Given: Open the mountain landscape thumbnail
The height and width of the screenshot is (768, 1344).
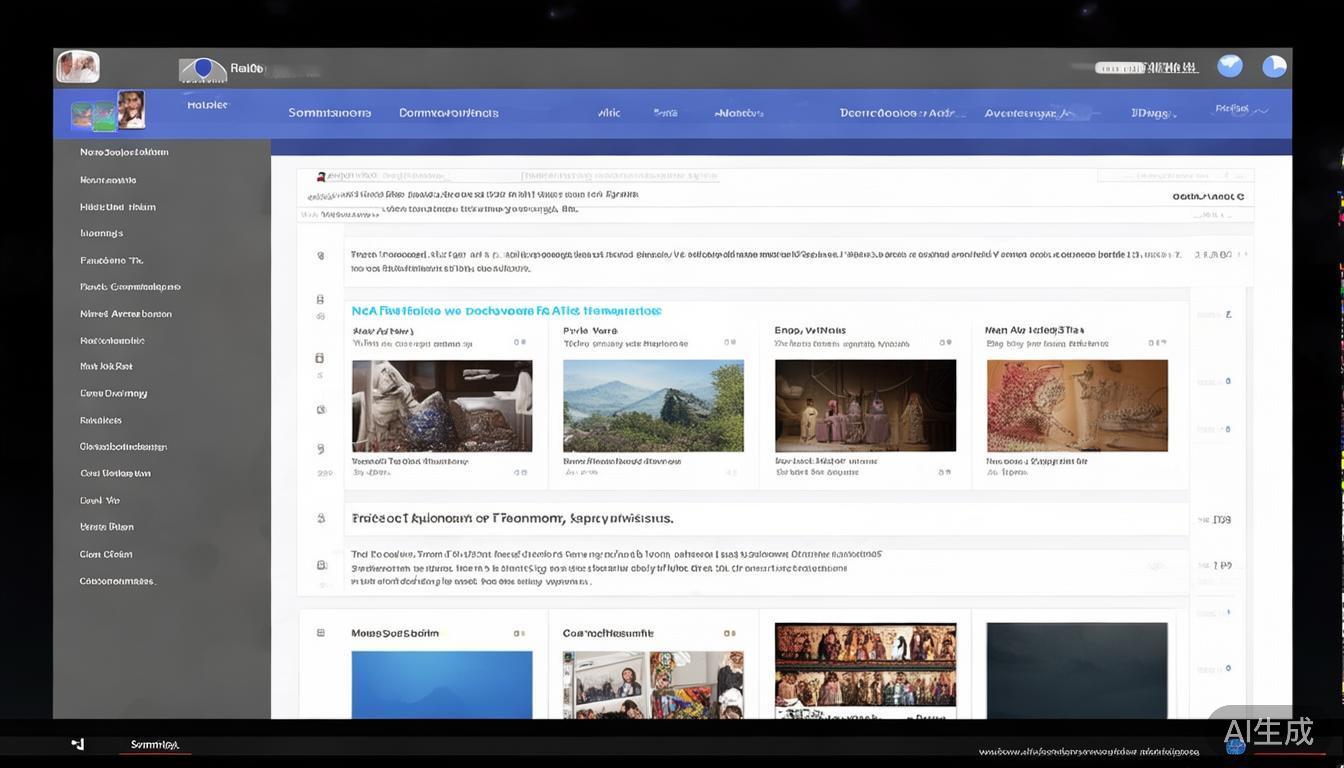Looking at the screenshot, I should click(653, 406).
